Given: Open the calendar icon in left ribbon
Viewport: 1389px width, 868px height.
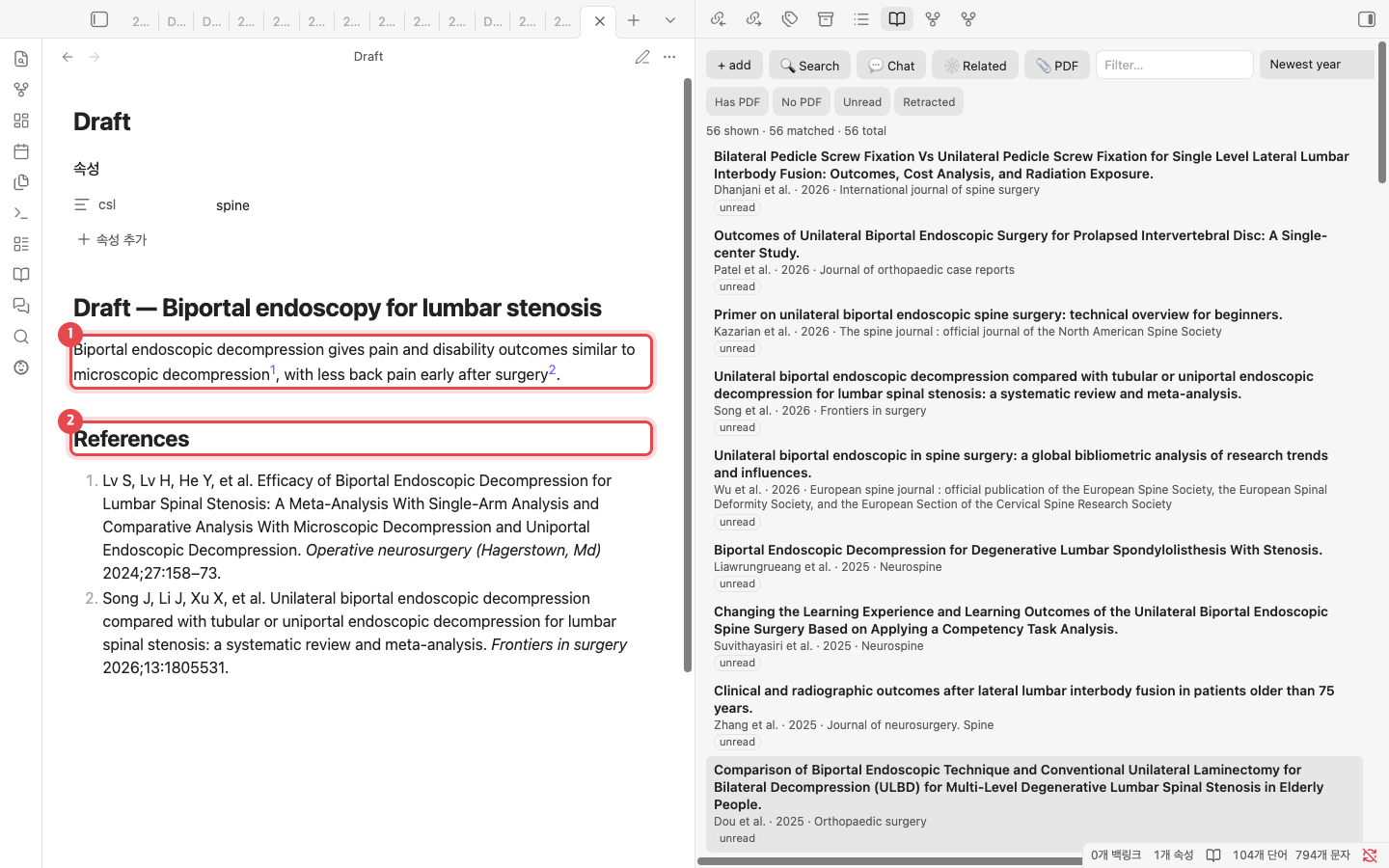Looking at the screenshot, I should click(21, 151).
